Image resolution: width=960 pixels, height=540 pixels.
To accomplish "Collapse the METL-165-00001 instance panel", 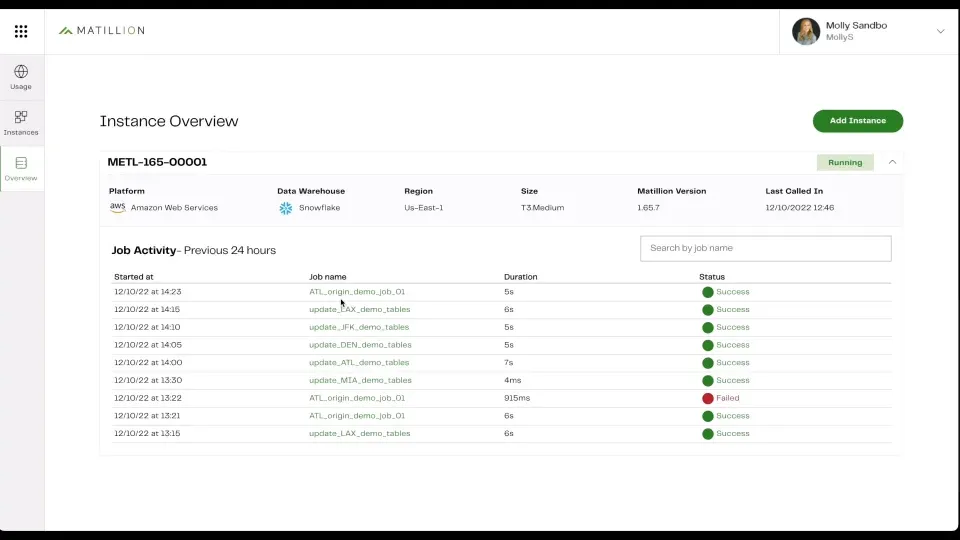I will click(x=892, y=162).
